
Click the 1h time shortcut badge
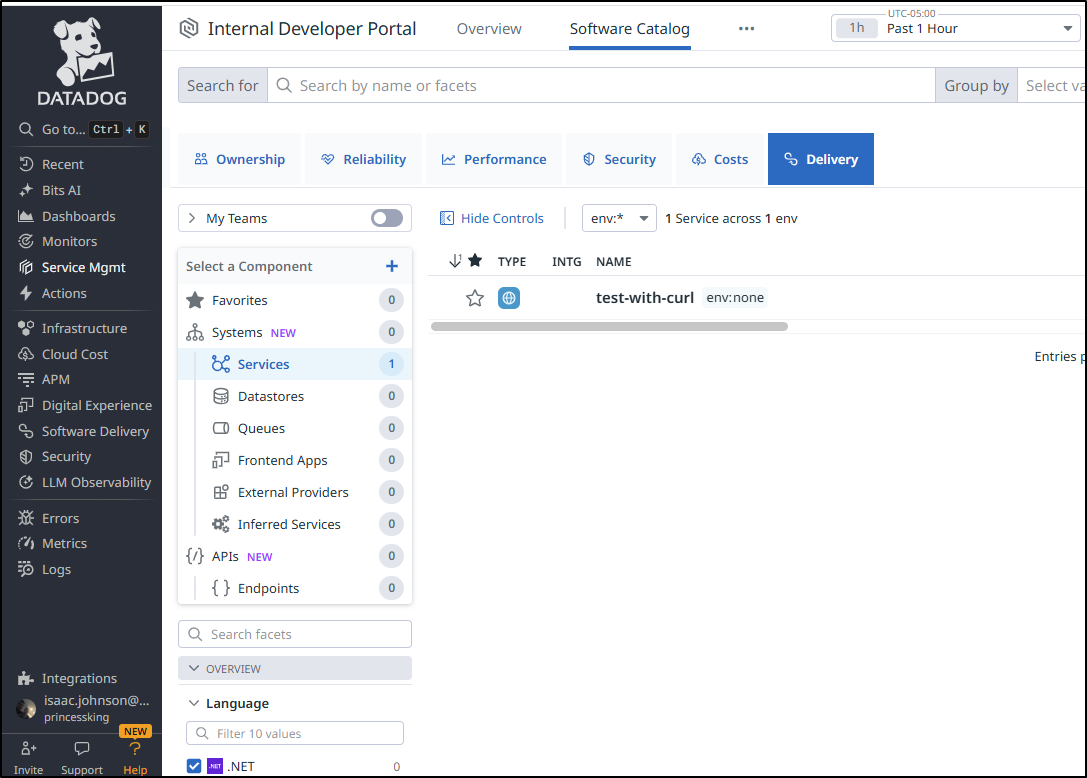click(x=857, y=28)
